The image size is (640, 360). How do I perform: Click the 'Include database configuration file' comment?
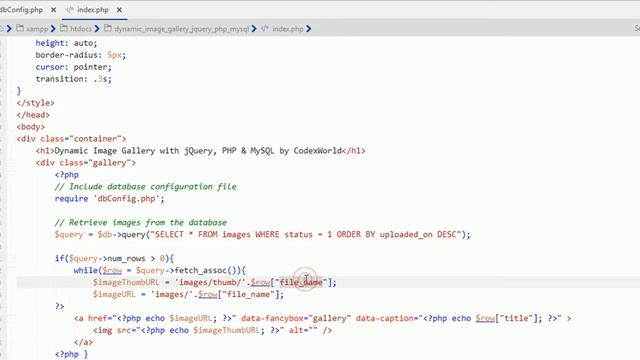coord(146,187)
